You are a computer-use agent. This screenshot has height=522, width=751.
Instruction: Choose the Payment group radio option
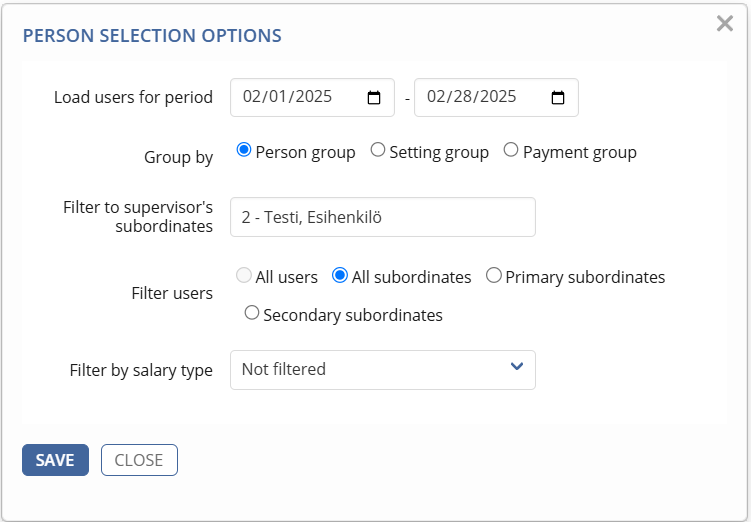[511, 150]
